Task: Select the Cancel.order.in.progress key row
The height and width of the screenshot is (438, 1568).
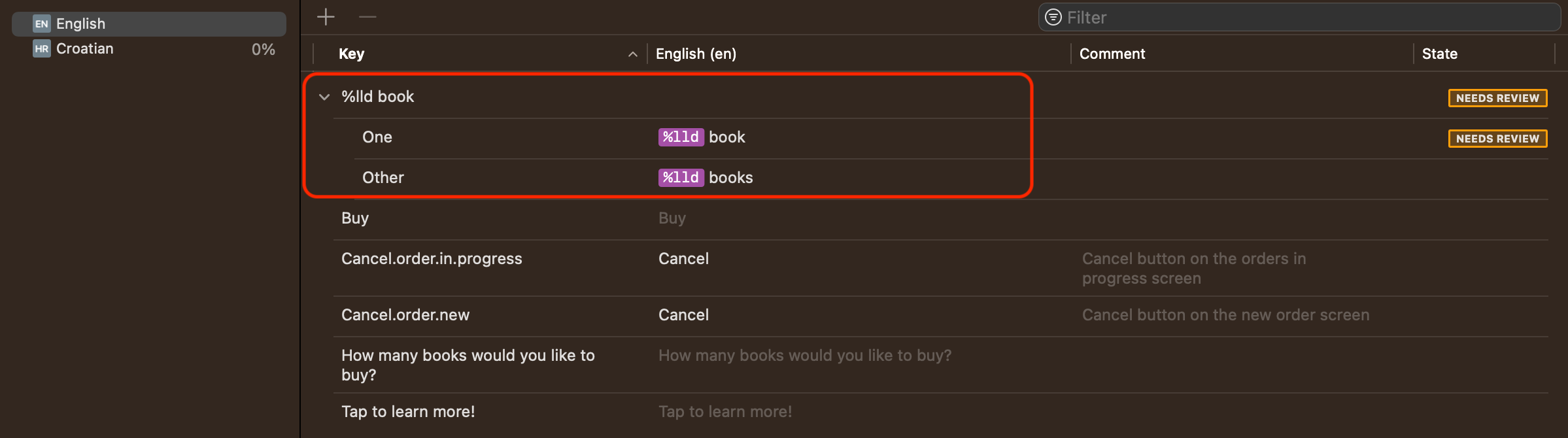Action: [940, 268]
